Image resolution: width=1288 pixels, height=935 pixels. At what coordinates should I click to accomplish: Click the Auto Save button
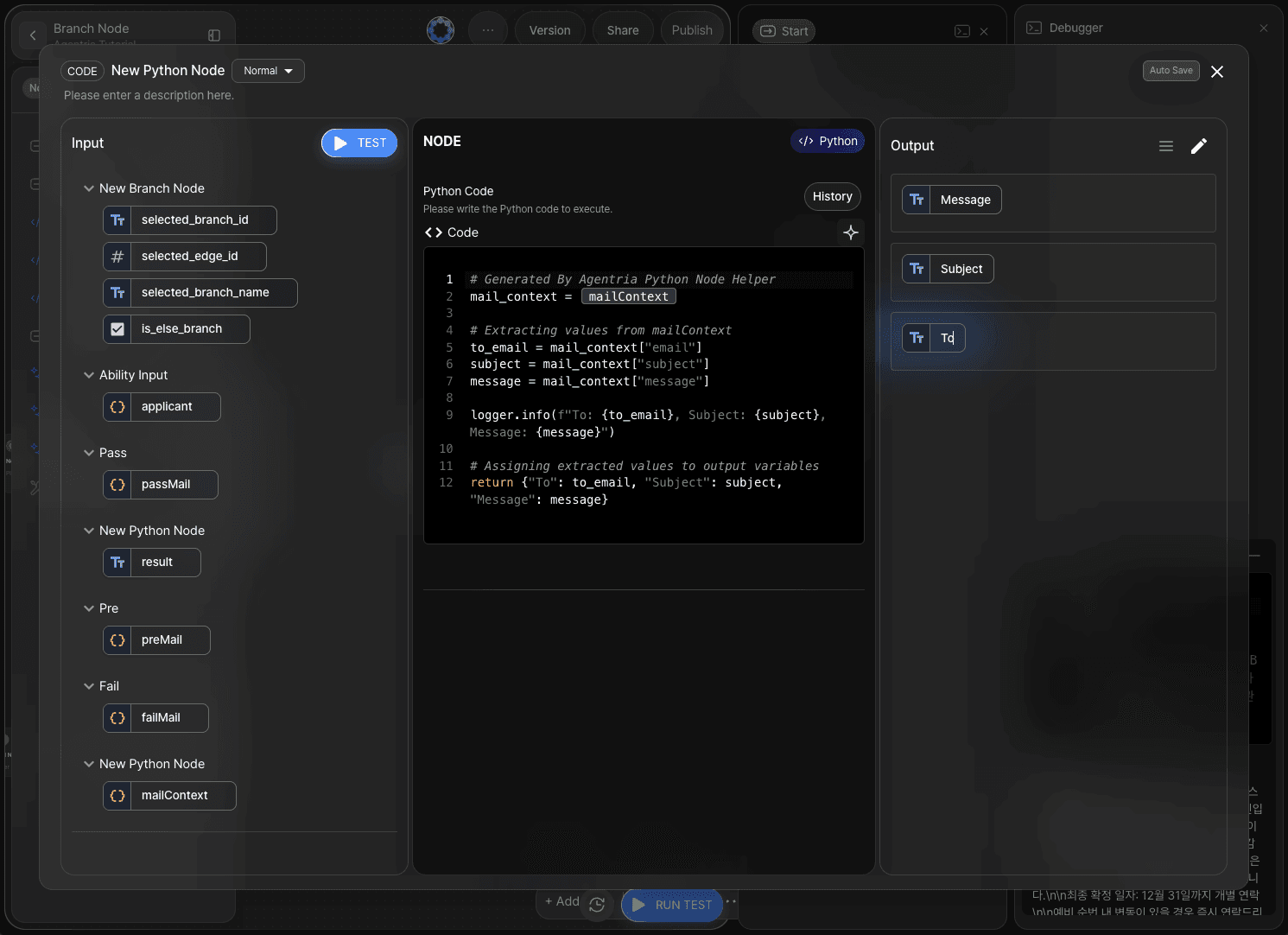coord(1171,71)
